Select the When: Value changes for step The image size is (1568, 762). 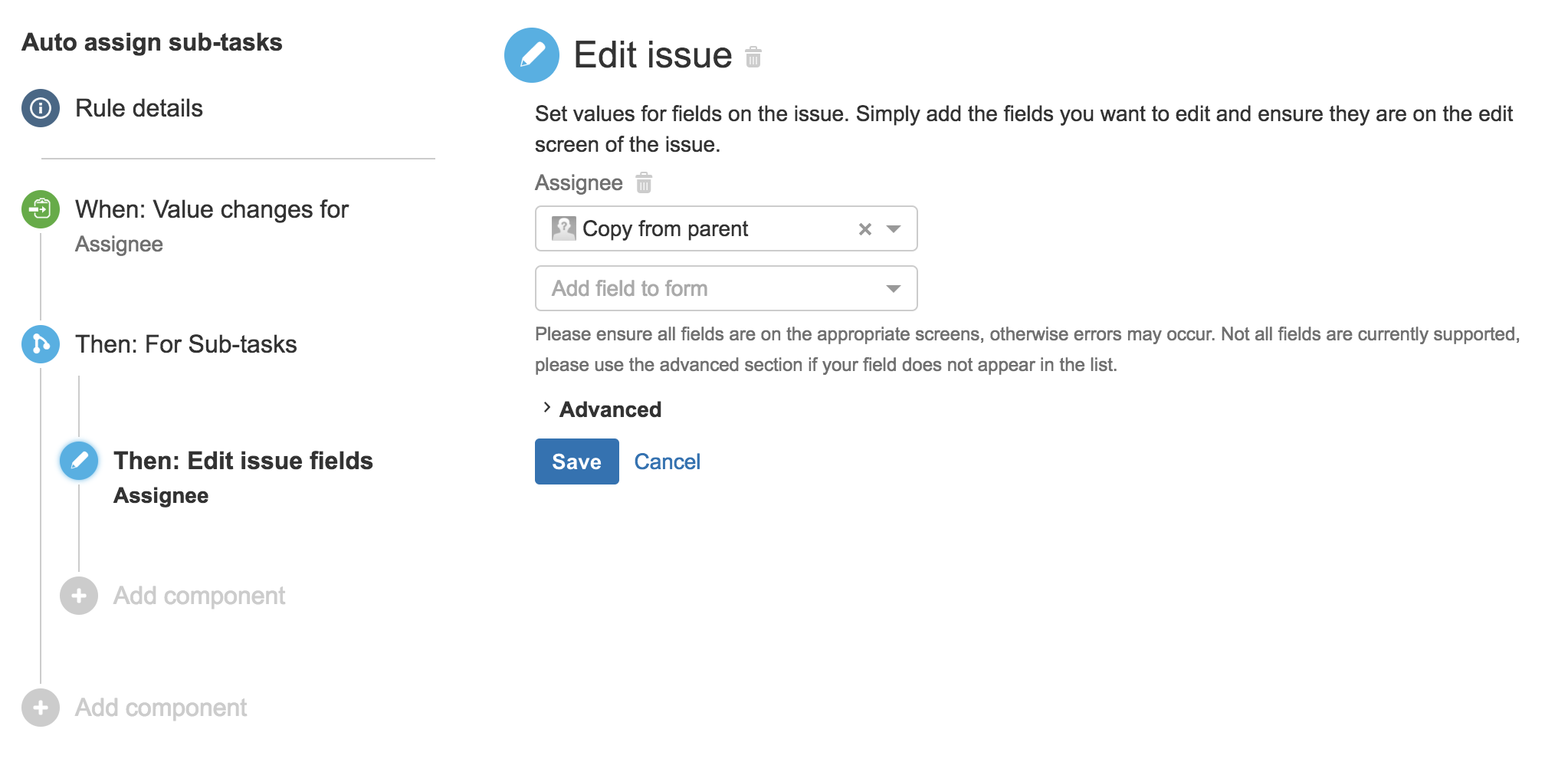point(212,209)
